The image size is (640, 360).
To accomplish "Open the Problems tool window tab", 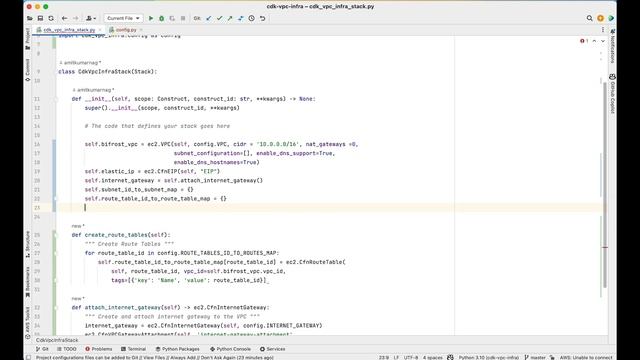I will click(98, 349).
